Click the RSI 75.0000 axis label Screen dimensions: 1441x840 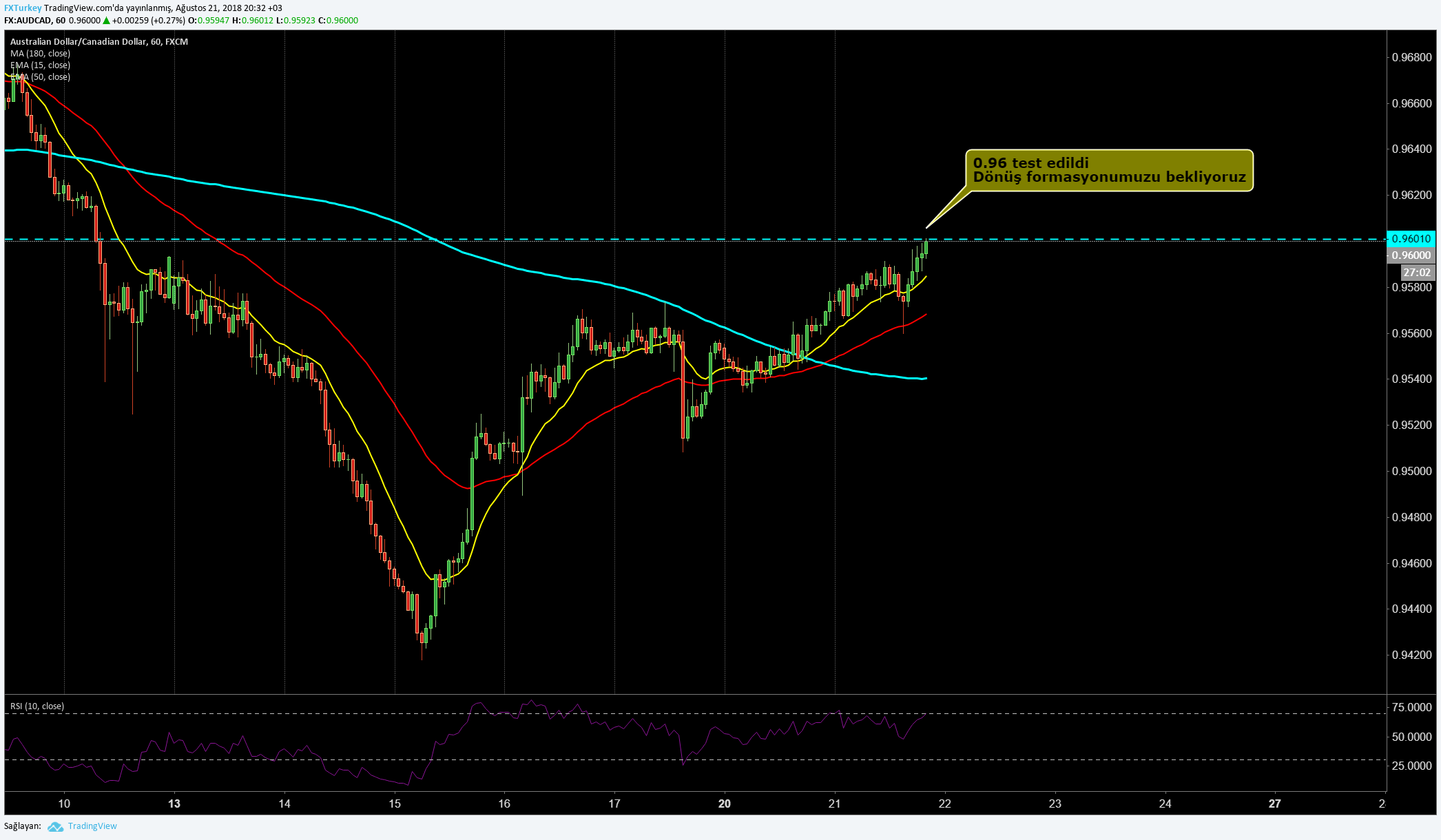point(1411,707)
